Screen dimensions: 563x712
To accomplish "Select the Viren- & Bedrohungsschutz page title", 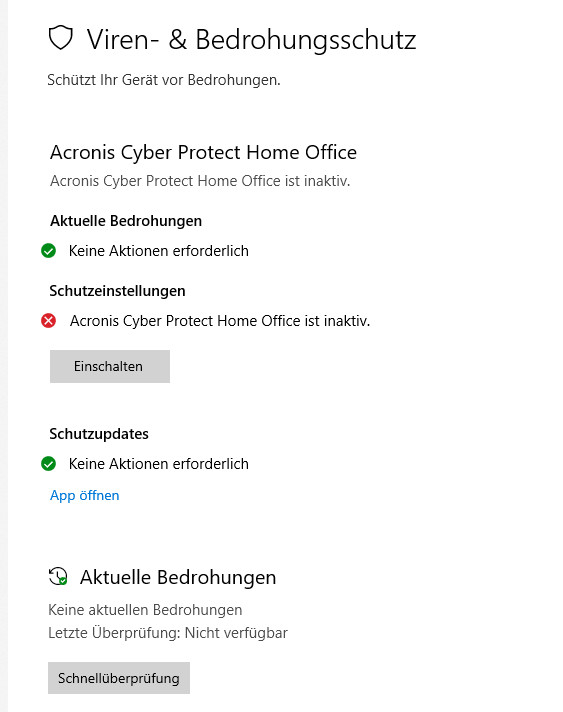I will point(251,40).
